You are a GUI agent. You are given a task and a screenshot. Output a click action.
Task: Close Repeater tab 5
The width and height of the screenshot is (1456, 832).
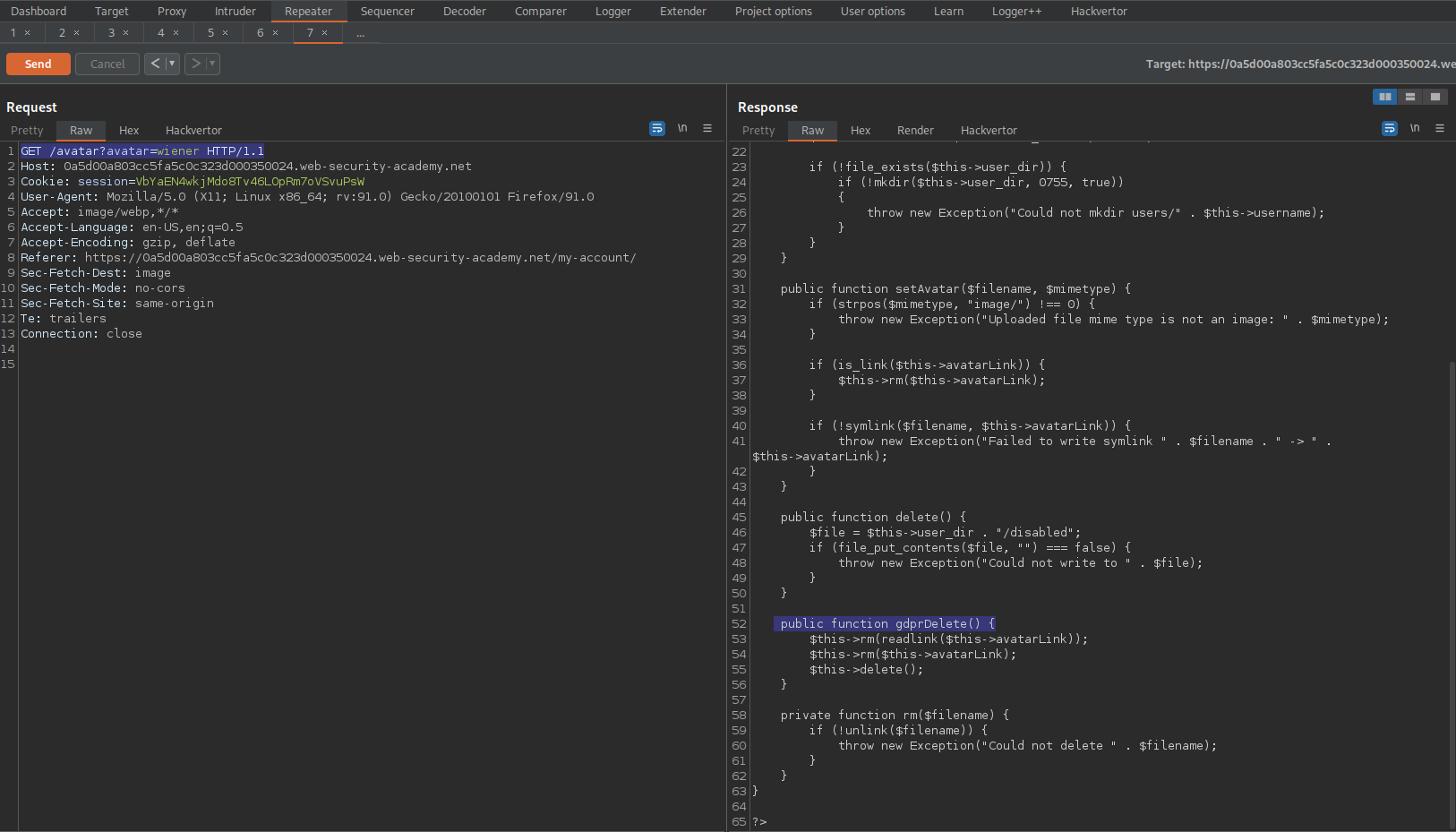coord(226,33)
